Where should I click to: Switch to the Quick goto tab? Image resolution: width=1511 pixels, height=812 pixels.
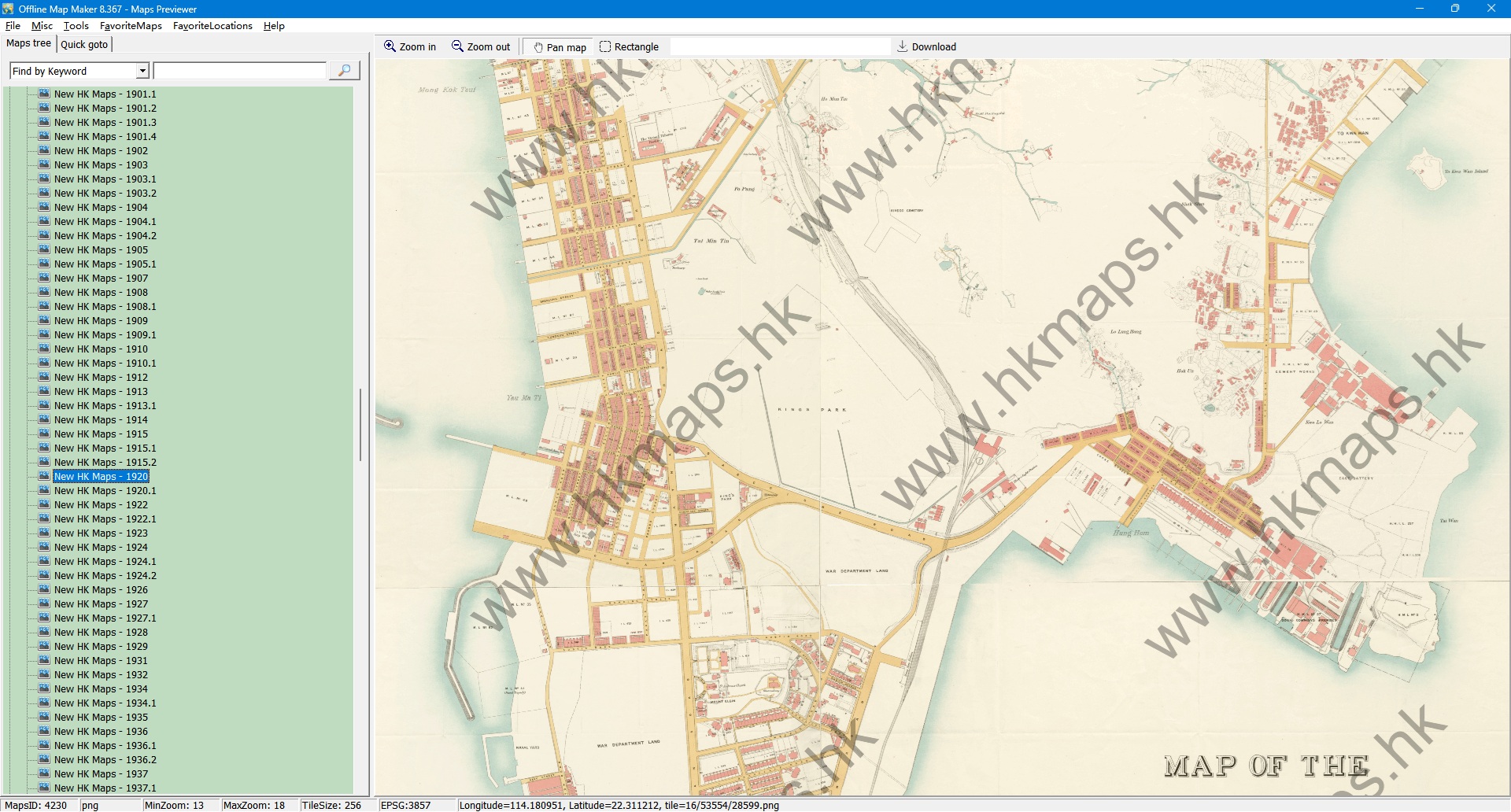pyautogui.click(x=84, y=44)
